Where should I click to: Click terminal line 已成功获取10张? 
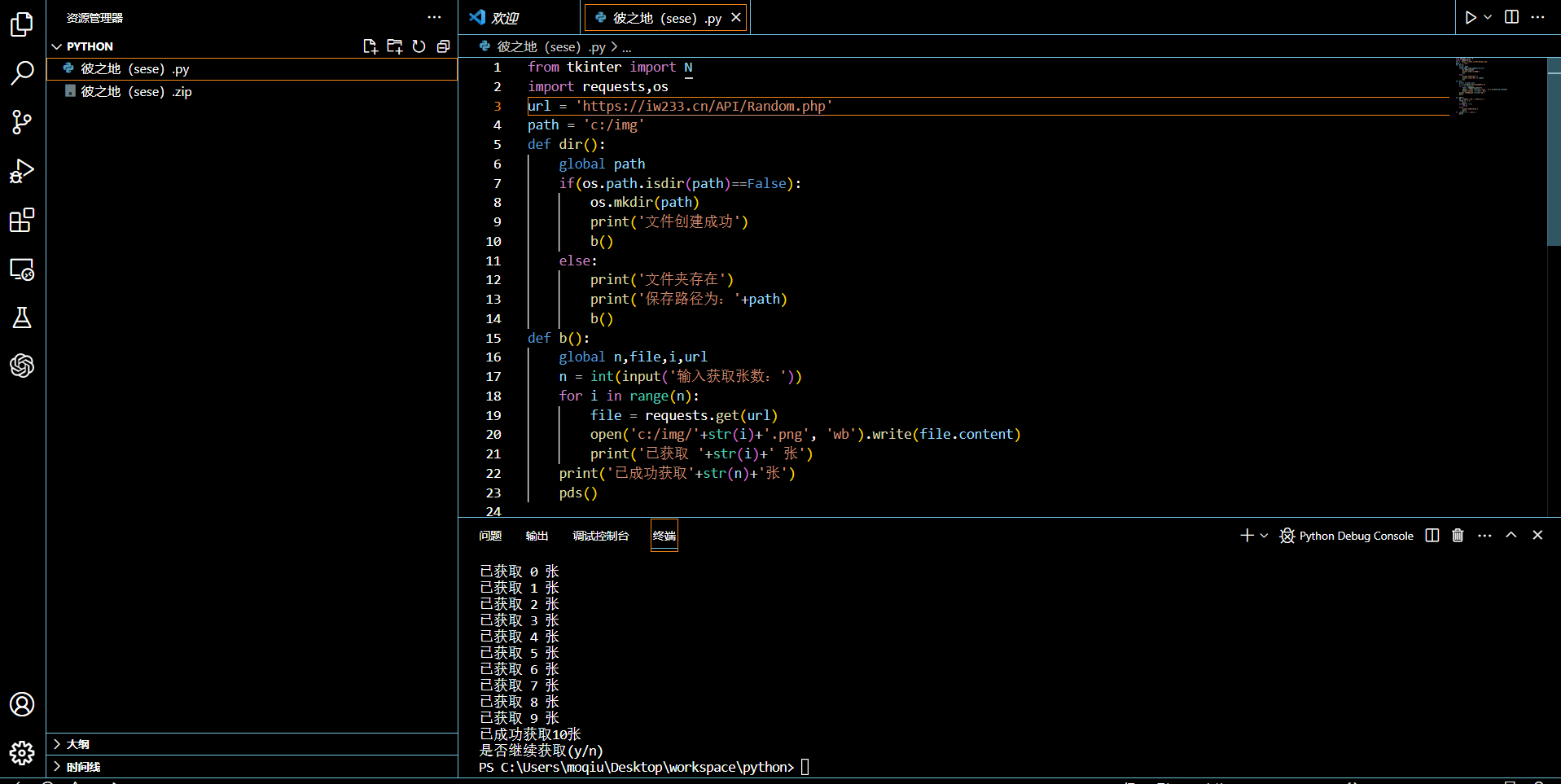[x=530, y=734]
